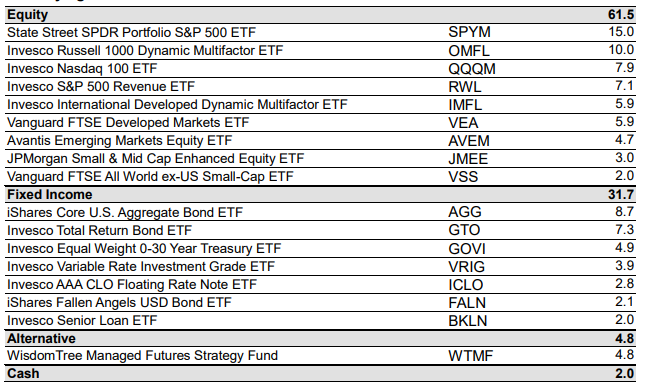
Task: Click the Cash row at the bottom
Action: click(320, 373)
